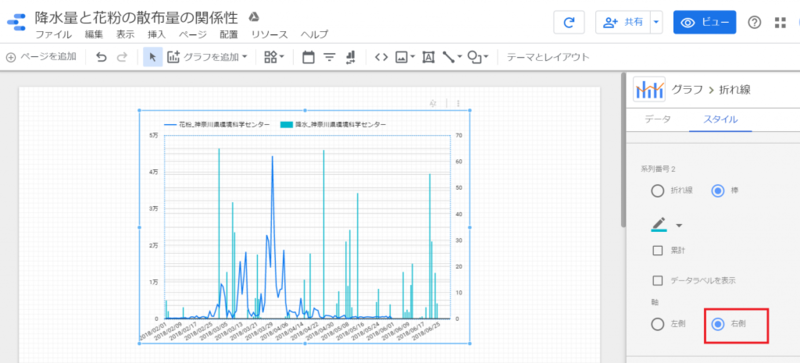Open the Google apps grid
800x363 pixels.
[x=780, y=22]
